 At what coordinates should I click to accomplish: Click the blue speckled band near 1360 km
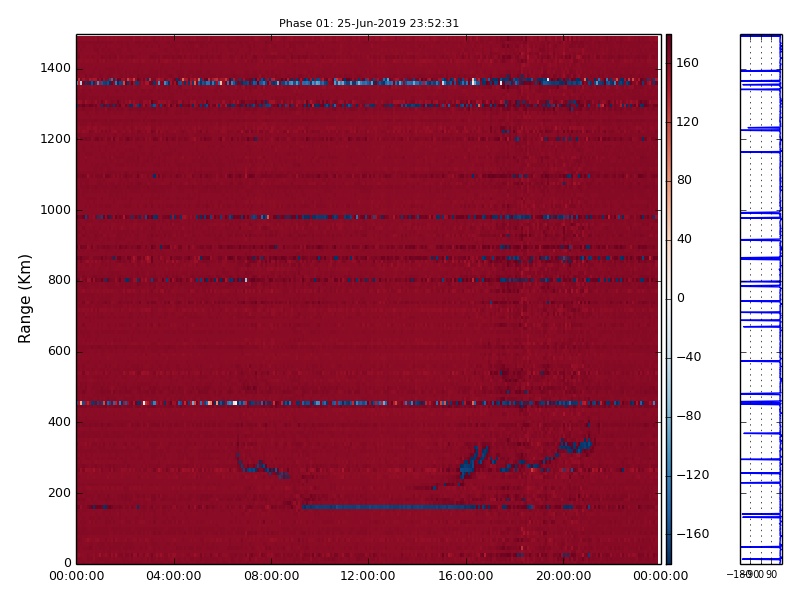pyautogui.click(x=367, y=82)
